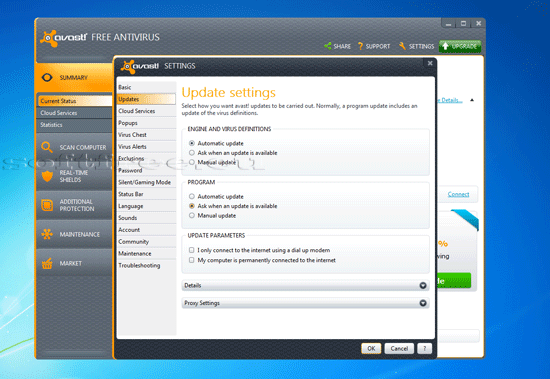Click the Additional Protection icon
Viewport: 550px width, 379px height.
coord(47,205)
